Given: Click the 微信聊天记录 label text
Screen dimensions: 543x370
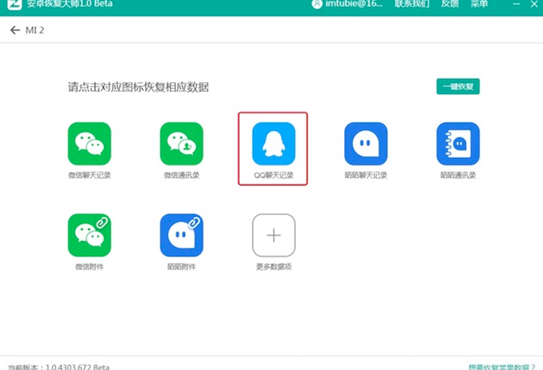Looking at the screenshot, I should click(89, 175).
